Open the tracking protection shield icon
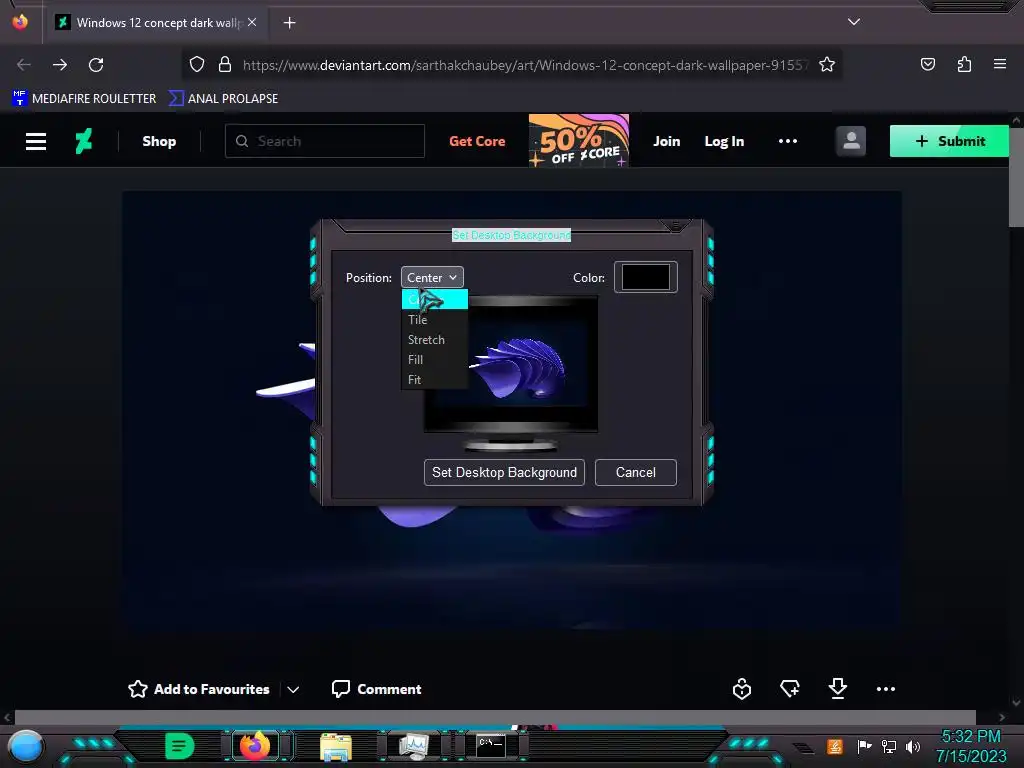The image size is (1024, 768). coord(197,65)
